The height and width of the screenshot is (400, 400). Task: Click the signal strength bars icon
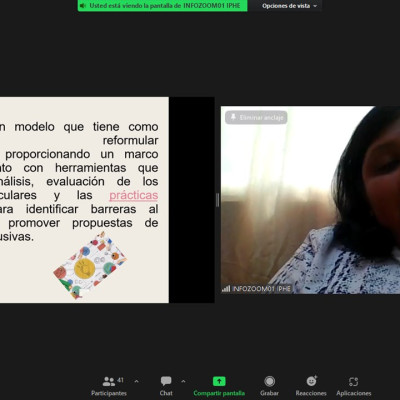226,289
